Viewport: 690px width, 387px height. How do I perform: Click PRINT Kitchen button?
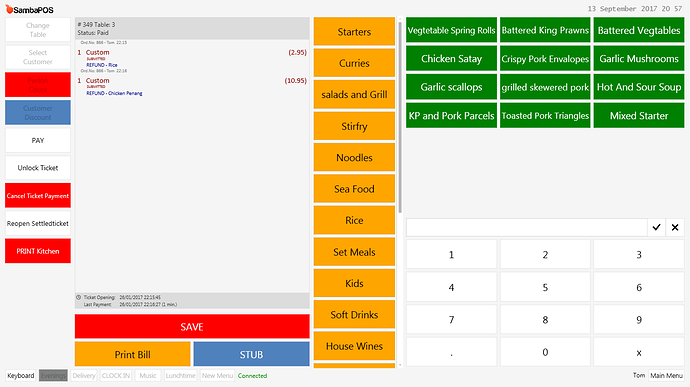pyautogui.click(x=38, y=251)
